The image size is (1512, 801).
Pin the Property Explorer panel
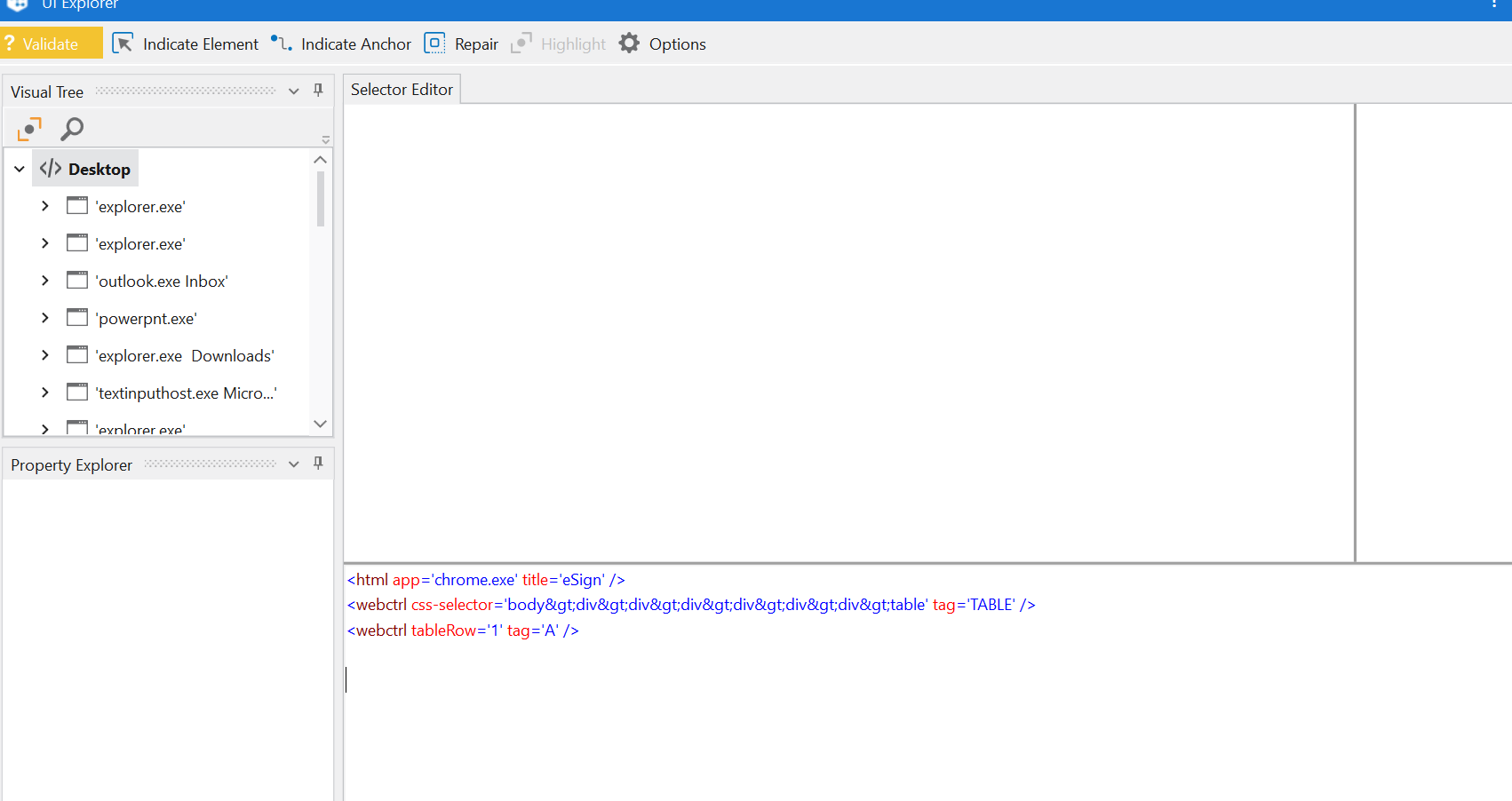point(318,464)
